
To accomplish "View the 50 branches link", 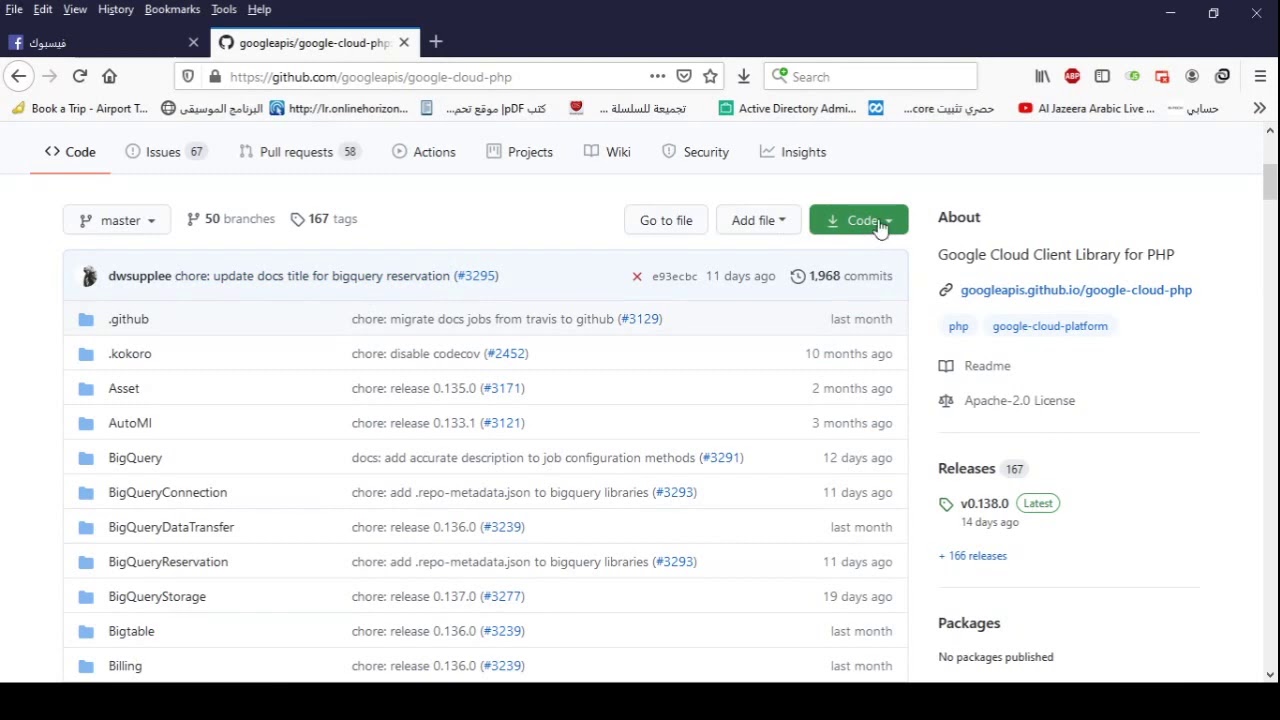I will pyautogui.click(x=231, y=219).
